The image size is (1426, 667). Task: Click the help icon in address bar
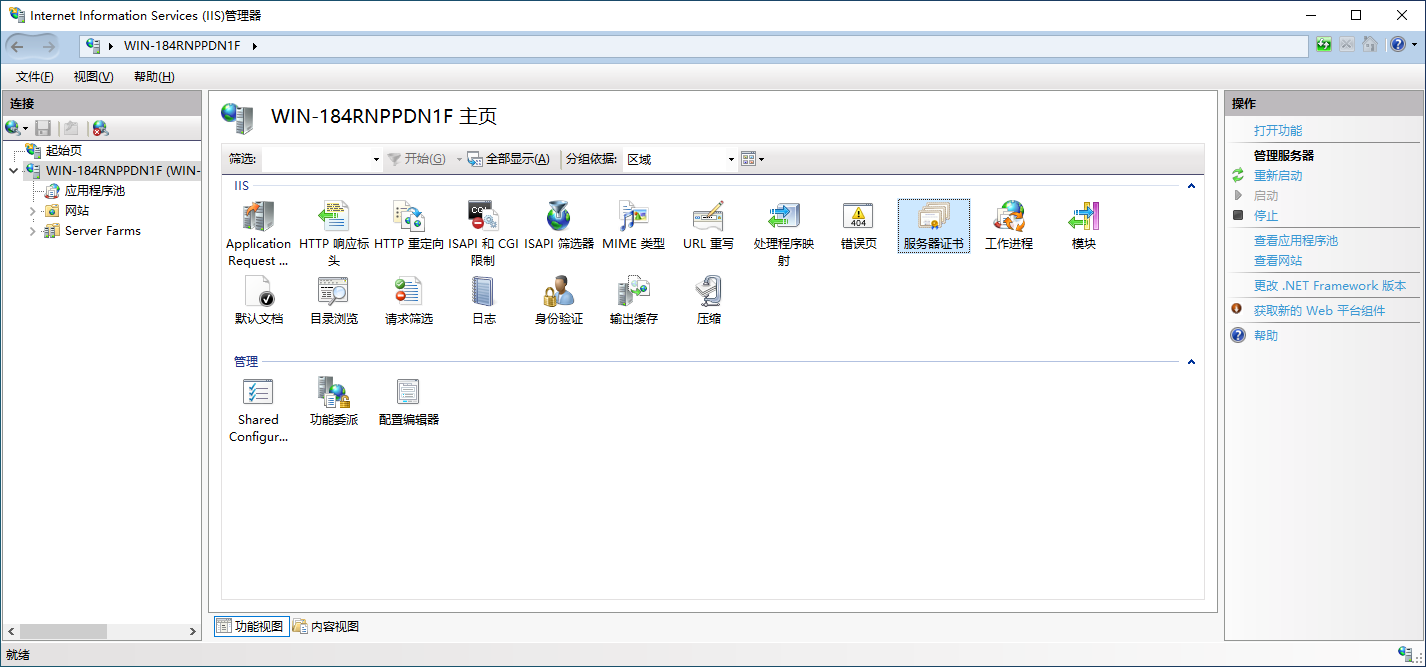pyautogui.click(x=1397, y=45)
